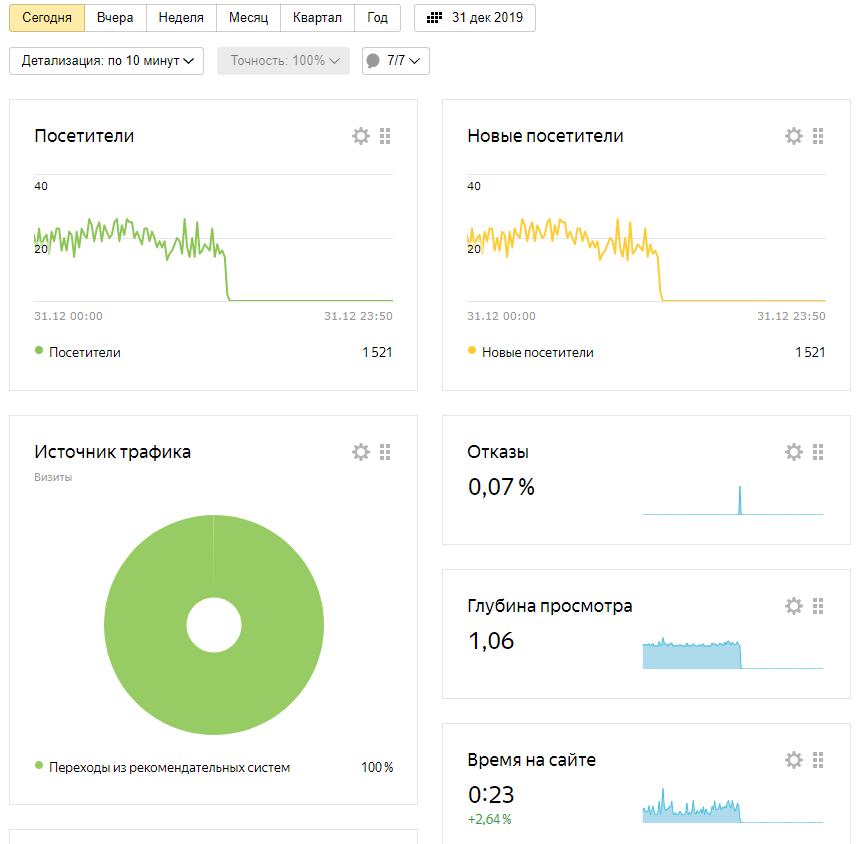Open the Точность: 100% dropdown

pos(283,61)
